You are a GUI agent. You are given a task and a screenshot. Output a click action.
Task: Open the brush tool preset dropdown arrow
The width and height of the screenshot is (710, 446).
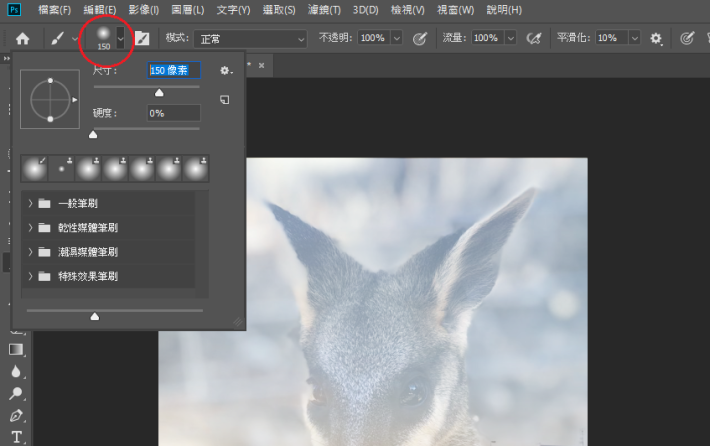pos(75,39)
